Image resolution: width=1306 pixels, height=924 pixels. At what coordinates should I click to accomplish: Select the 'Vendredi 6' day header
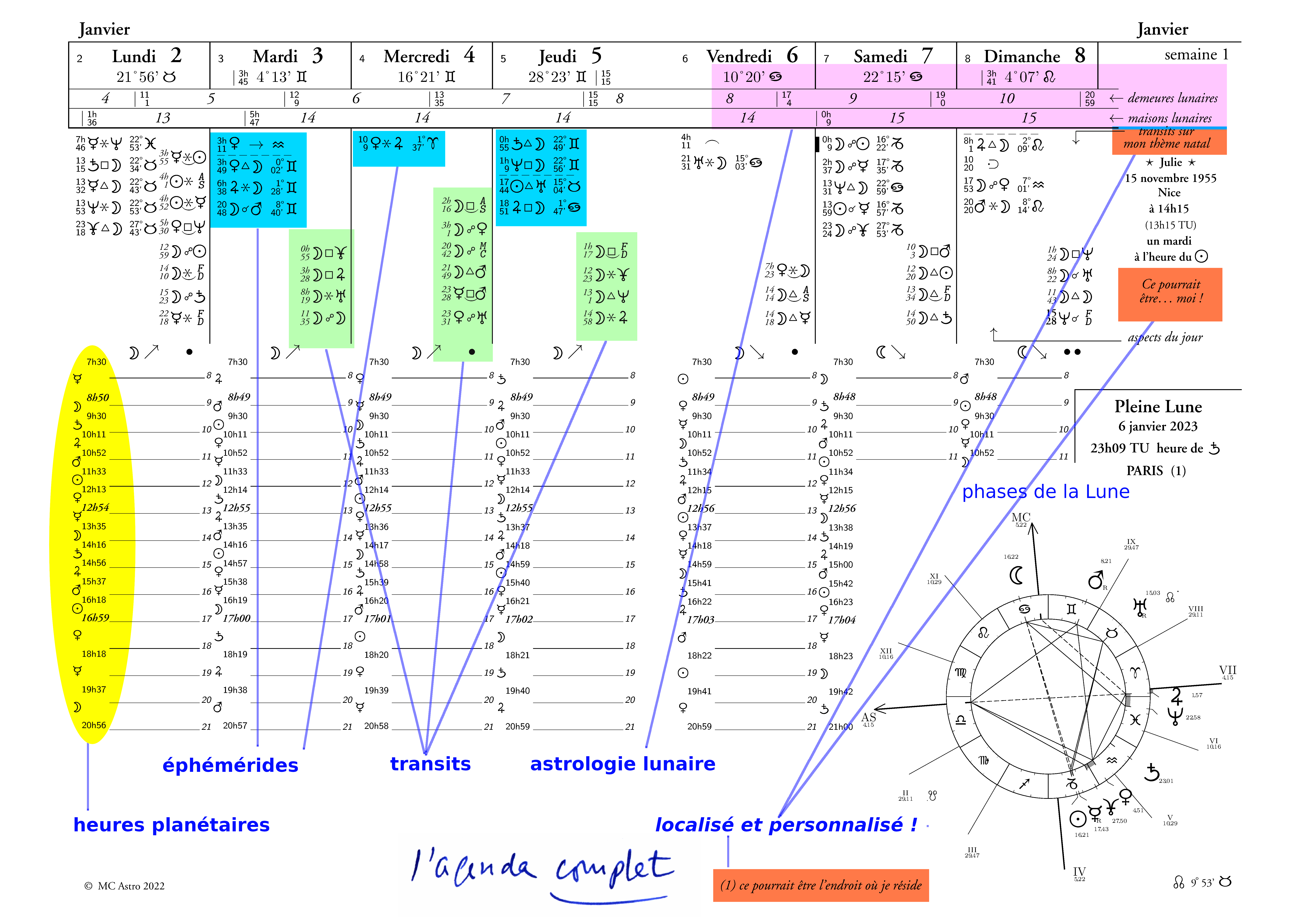pyautogui.click(x=752, y=56)
